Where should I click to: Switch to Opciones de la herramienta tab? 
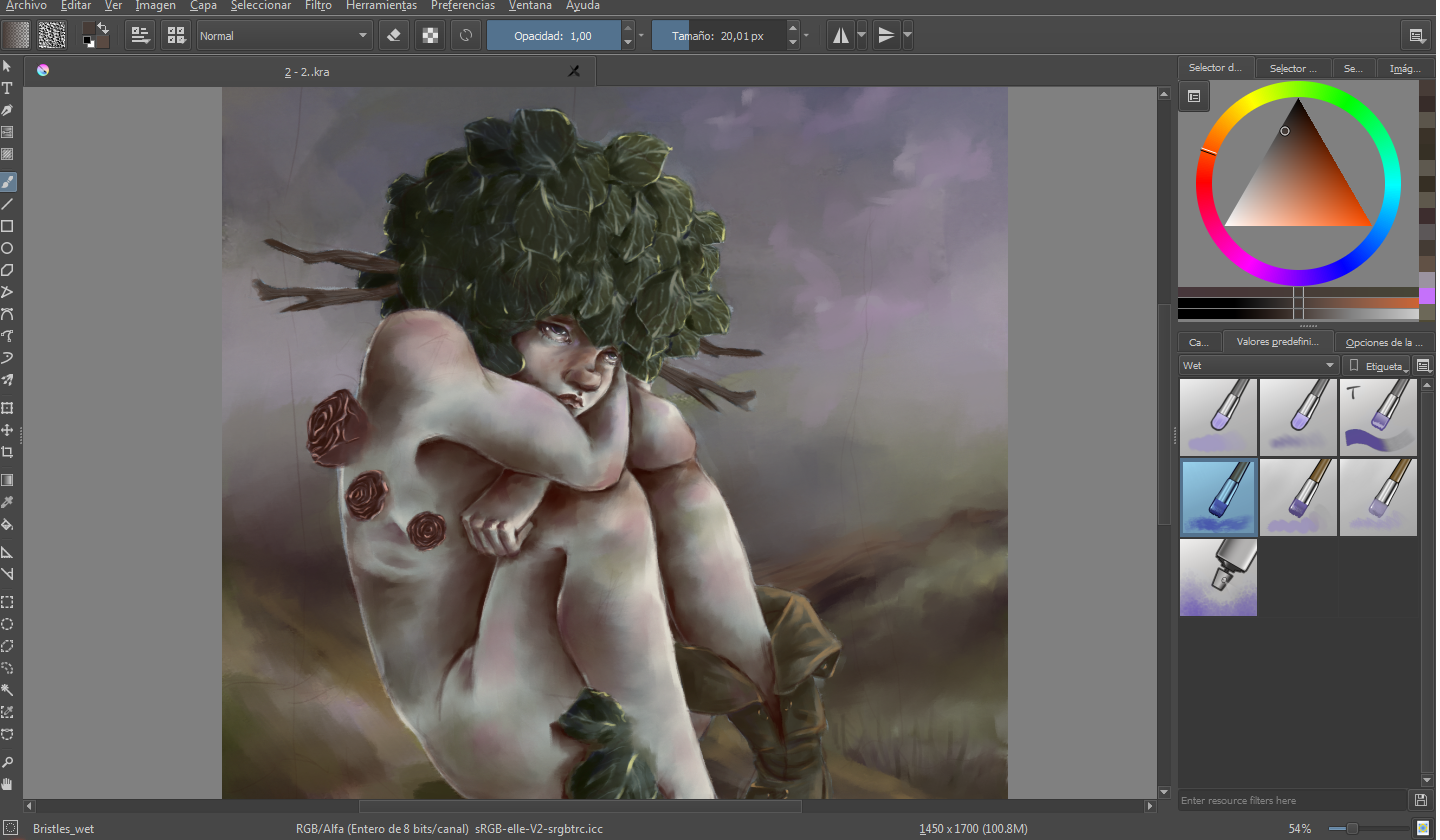point(1384,342)
